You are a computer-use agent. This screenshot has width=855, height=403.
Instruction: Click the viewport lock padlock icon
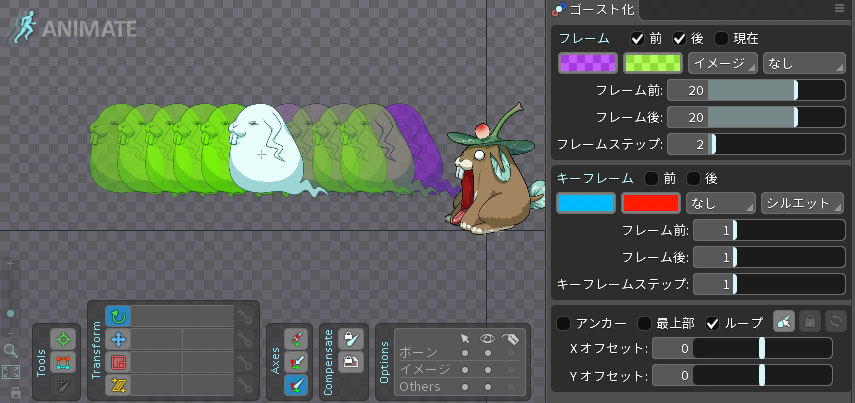pos(15,392)
